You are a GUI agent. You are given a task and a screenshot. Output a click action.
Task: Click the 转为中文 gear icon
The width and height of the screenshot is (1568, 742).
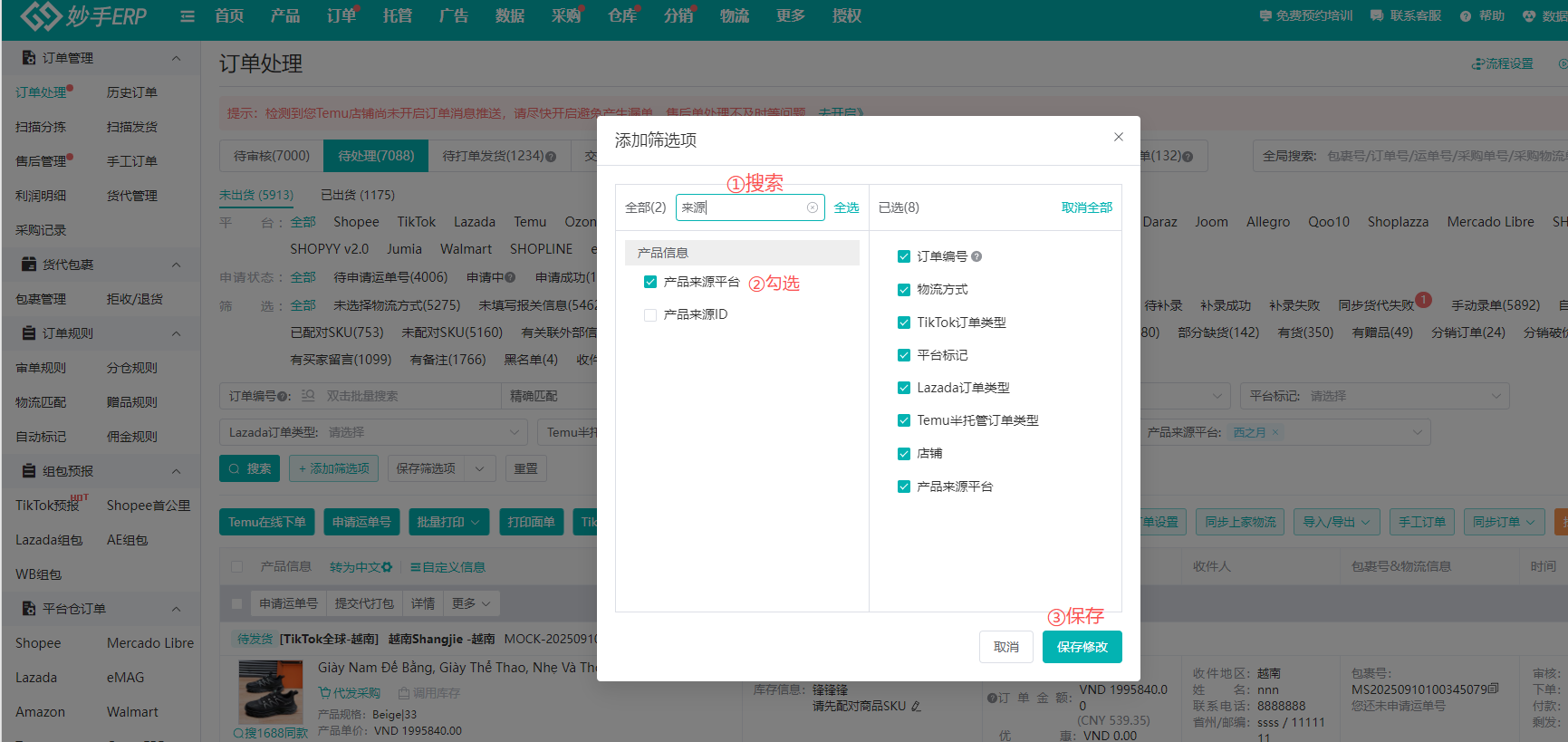point(387,567)
